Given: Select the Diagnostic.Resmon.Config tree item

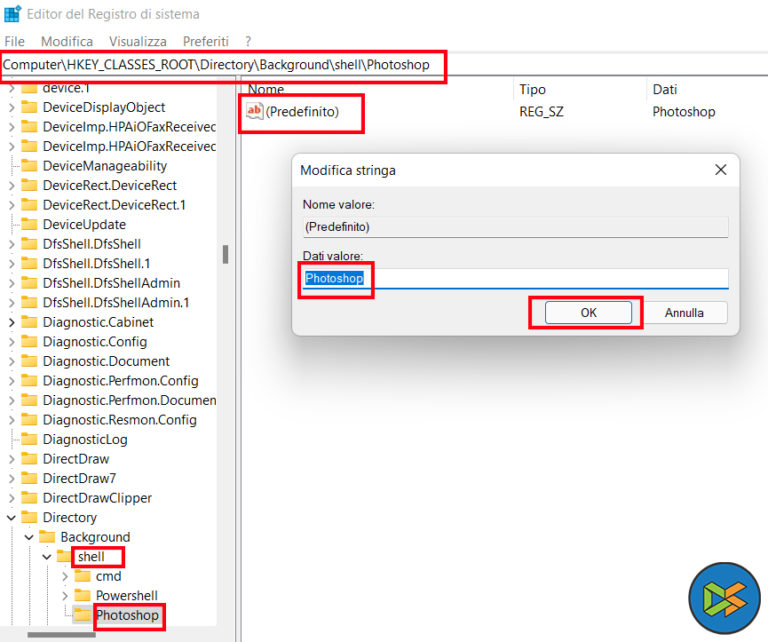Looking at the screenshot, I should click(120, 420).
